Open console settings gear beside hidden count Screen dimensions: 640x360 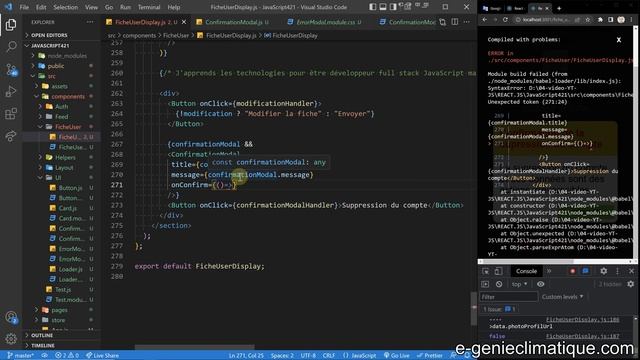[631, 284]
